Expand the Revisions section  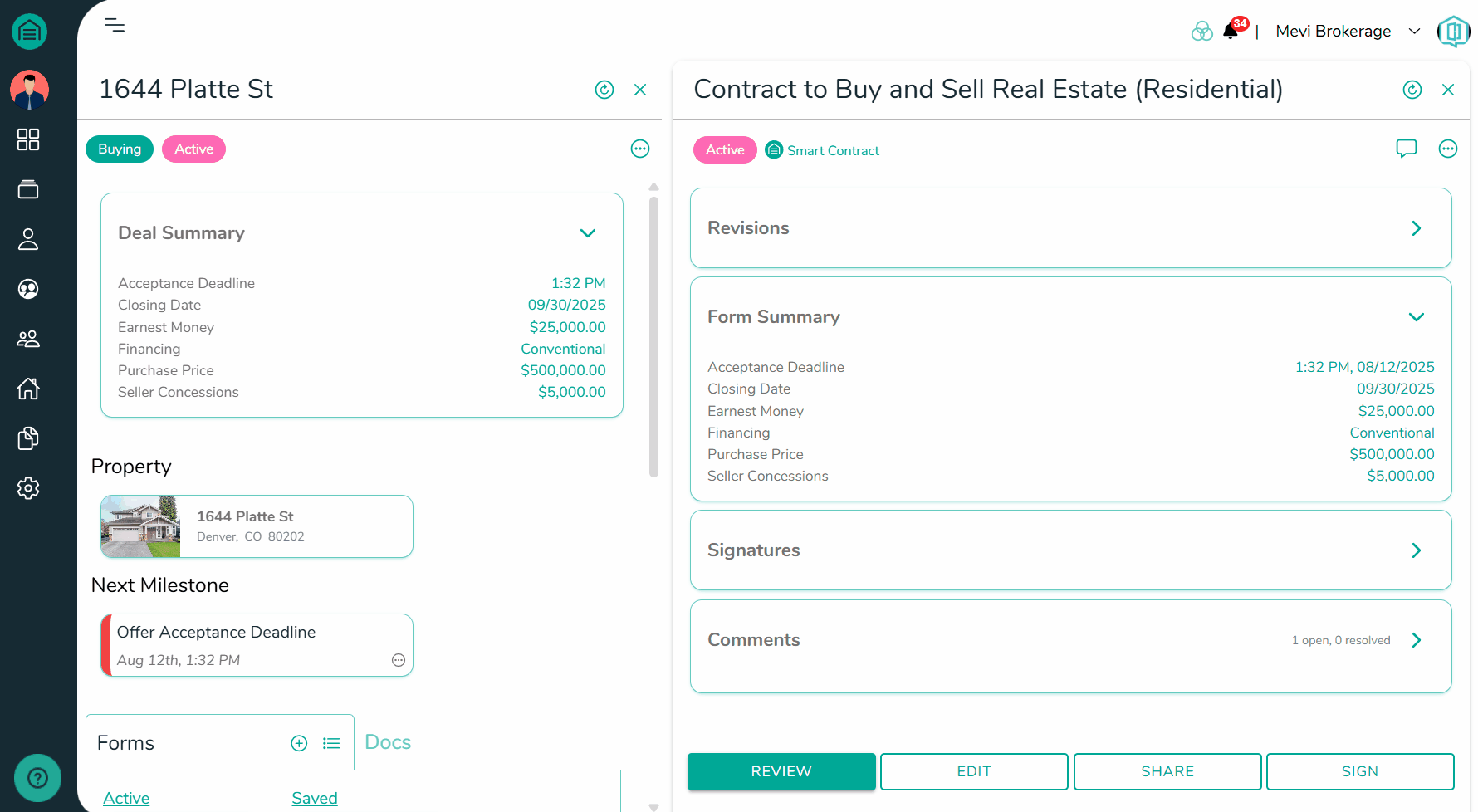click(x=1417, y=228)
